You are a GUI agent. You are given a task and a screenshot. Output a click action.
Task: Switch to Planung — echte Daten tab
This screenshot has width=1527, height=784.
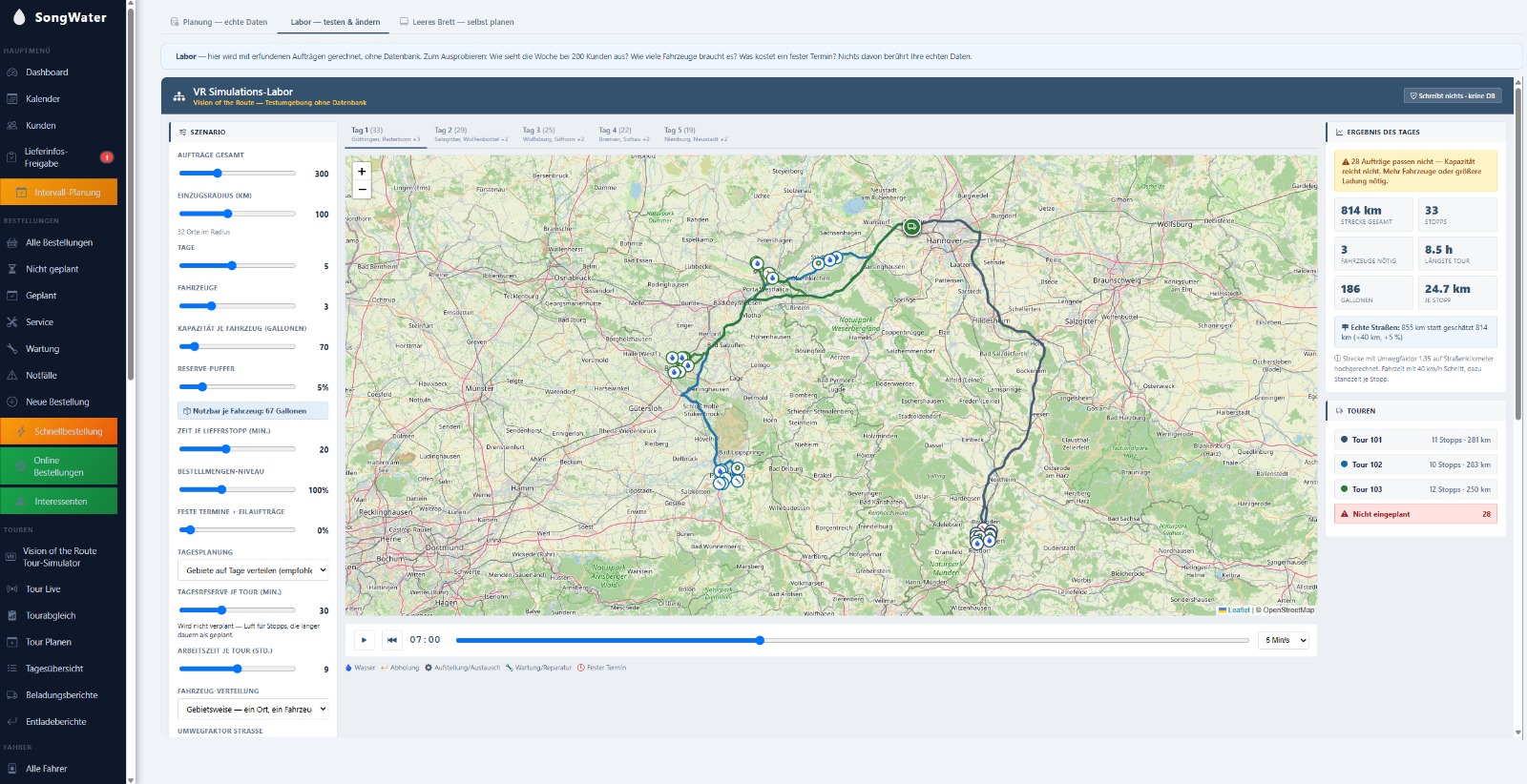[219, 22]
